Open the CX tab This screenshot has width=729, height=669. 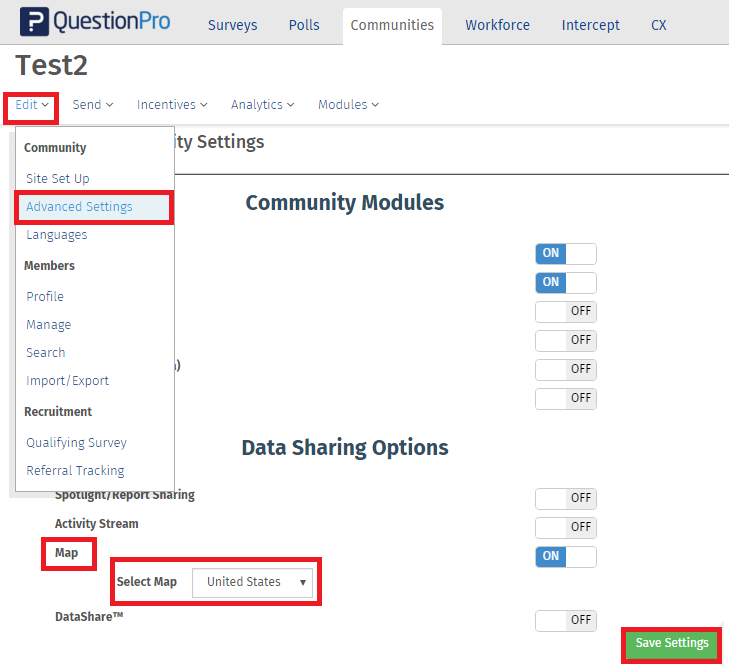(658, 25)
